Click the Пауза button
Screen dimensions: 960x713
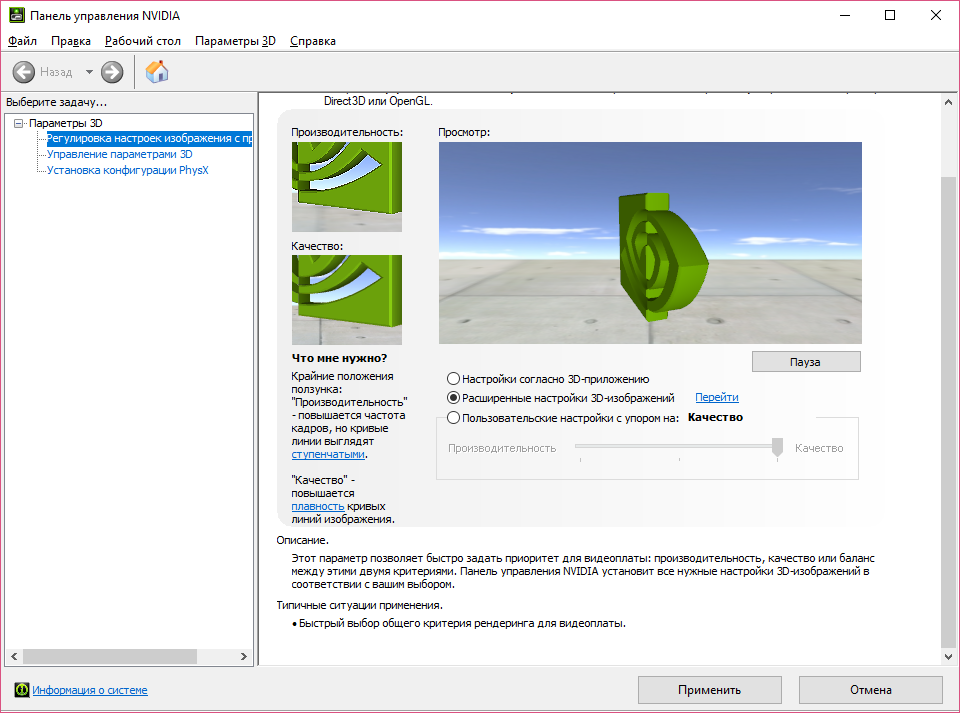(806, 362)
